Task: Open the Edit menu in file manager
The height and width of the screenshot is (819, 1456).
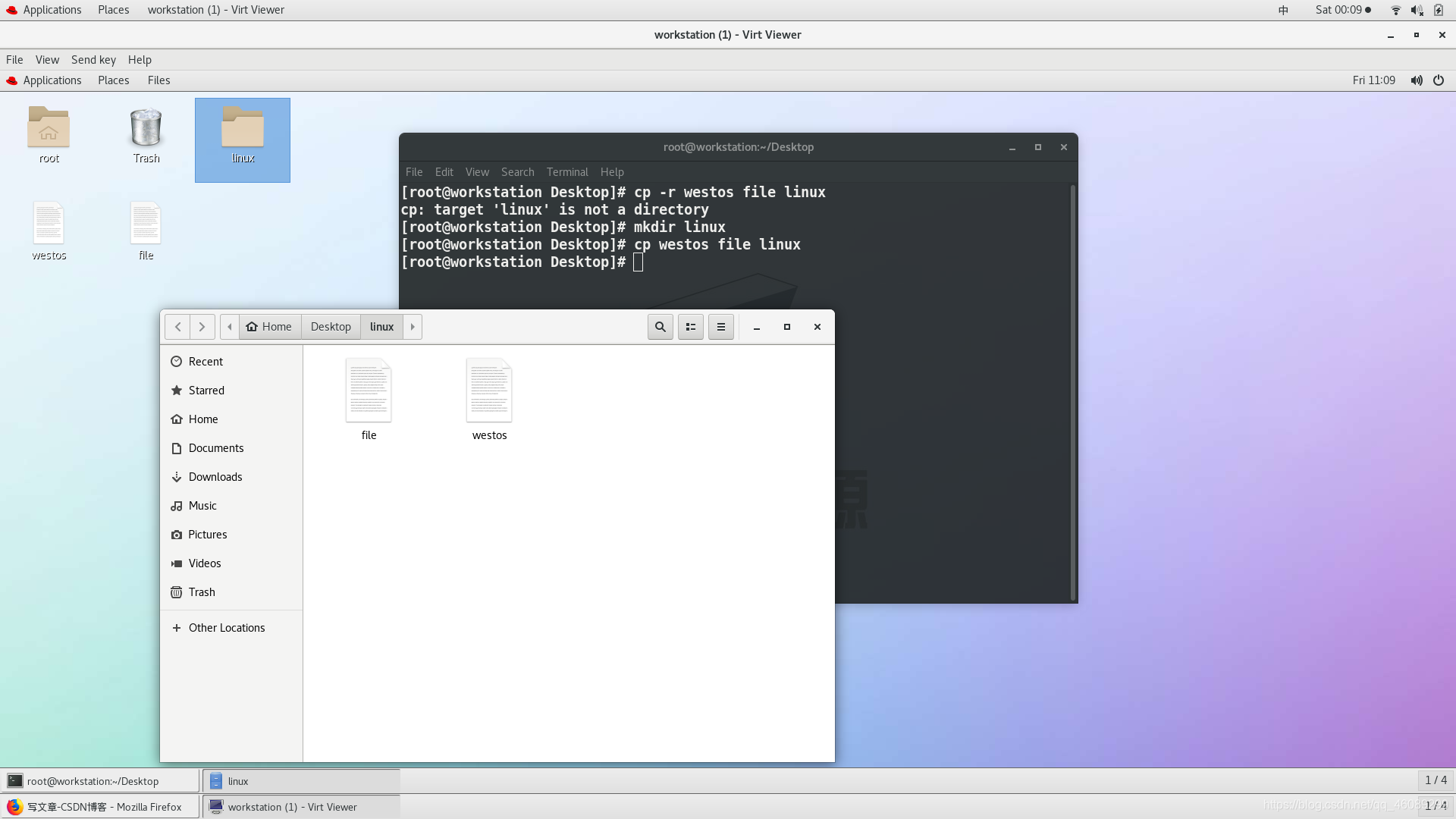Action: pos(720,326)
